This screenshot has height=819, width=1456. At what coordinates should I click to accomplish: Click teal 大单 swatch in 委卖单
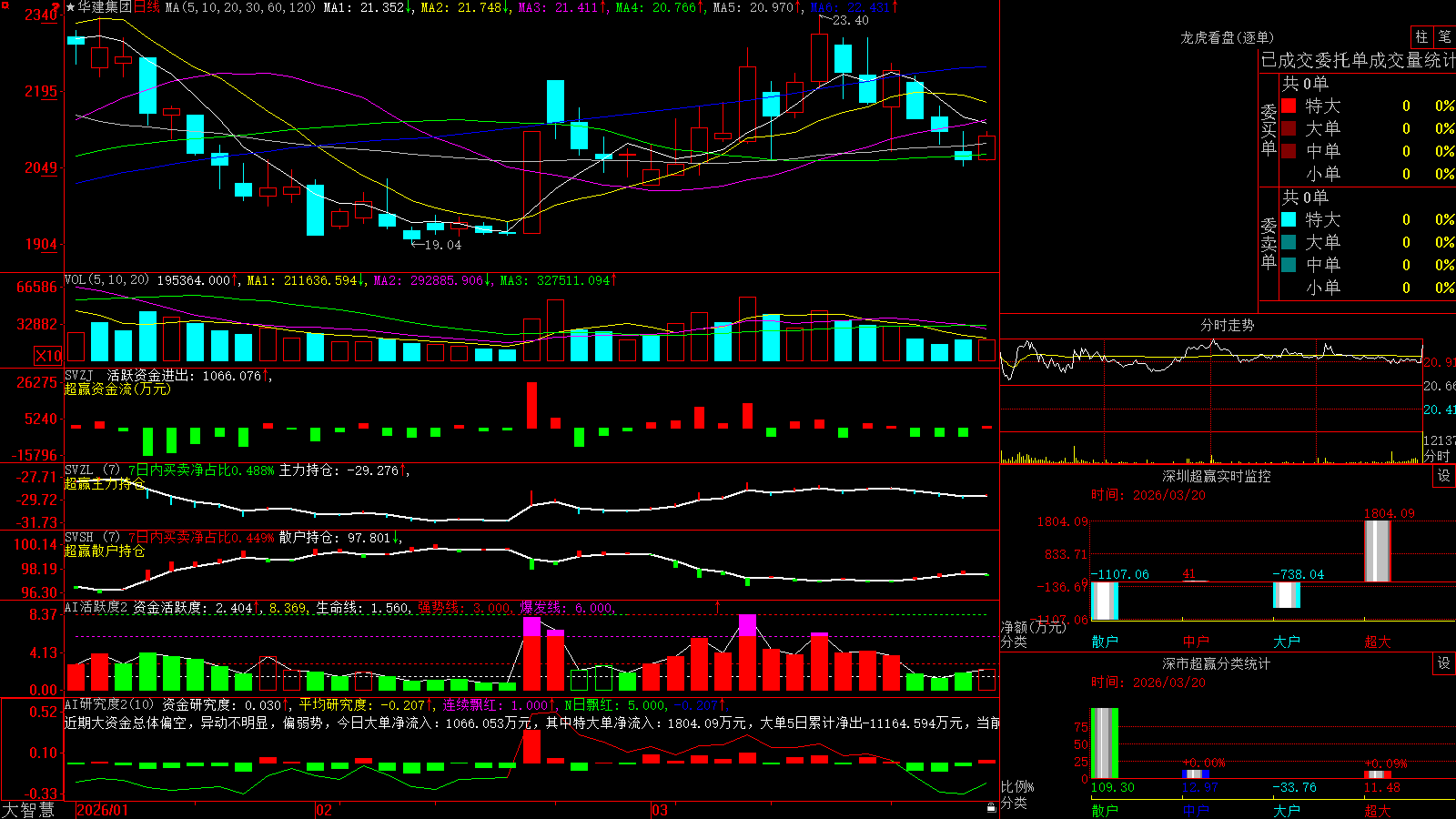(1289, 242)
